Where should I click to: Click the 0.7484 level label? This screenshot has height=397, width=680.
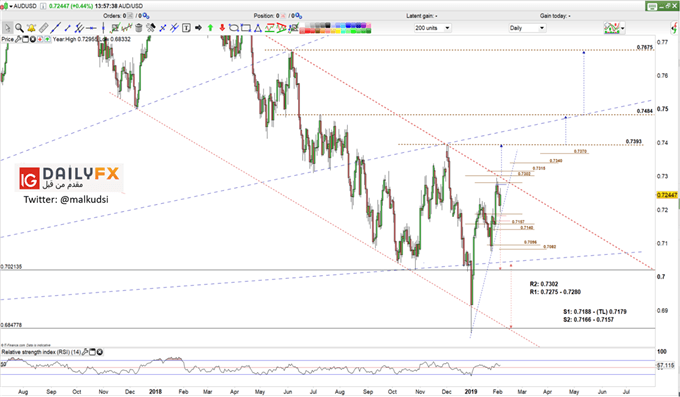(645, 112)
